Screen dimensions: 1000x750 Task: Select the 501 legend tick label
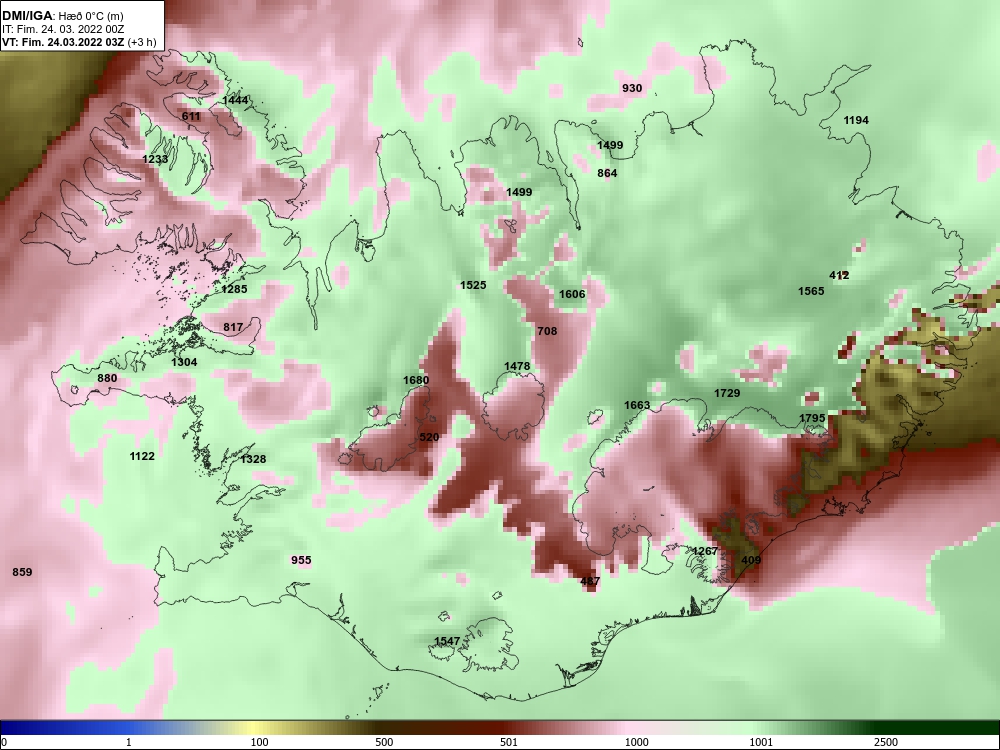point(509,742)
